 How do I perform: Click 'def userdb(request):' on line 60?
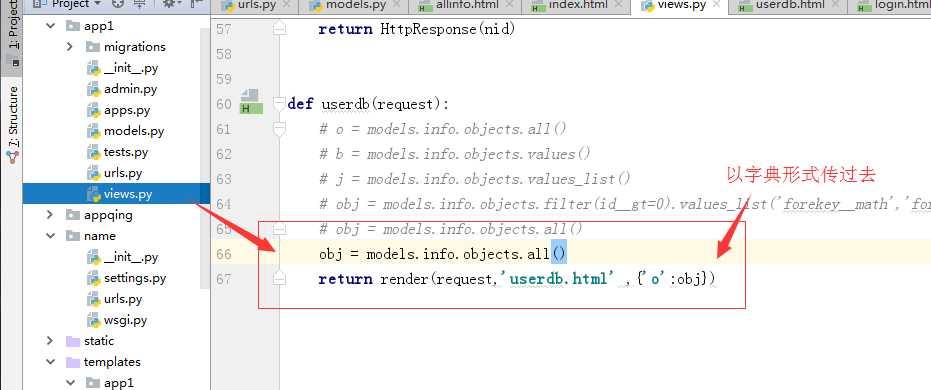click(x=368, y=104)
